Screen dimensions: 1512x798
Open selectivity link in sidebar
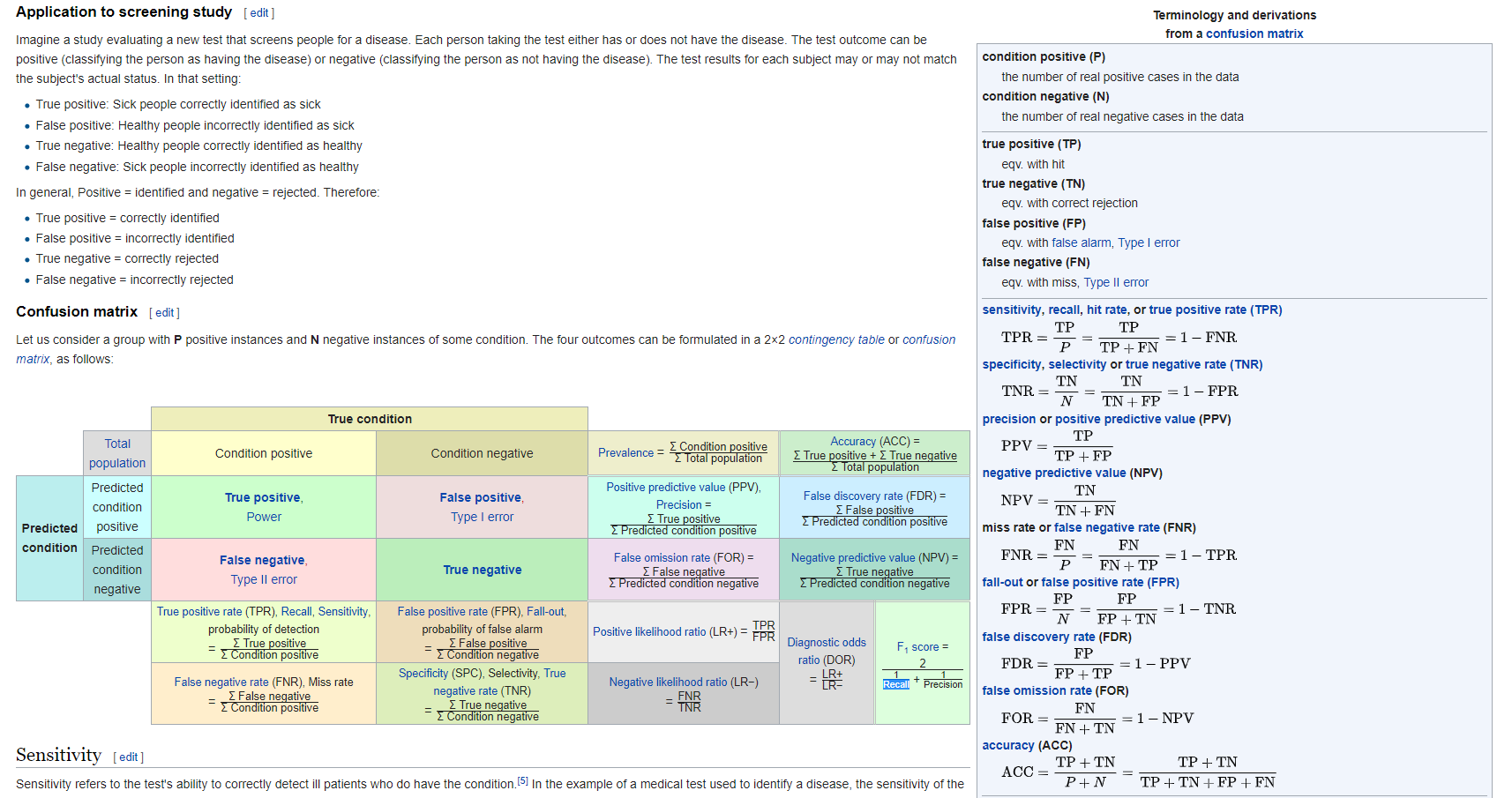1077,364
